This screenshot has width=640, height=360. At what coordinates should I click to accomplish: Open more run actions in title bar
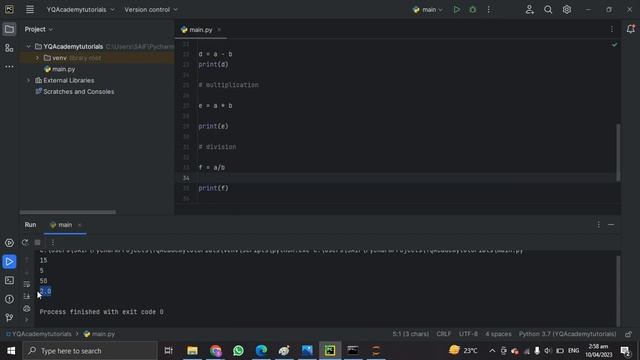(x=489, y=9)
